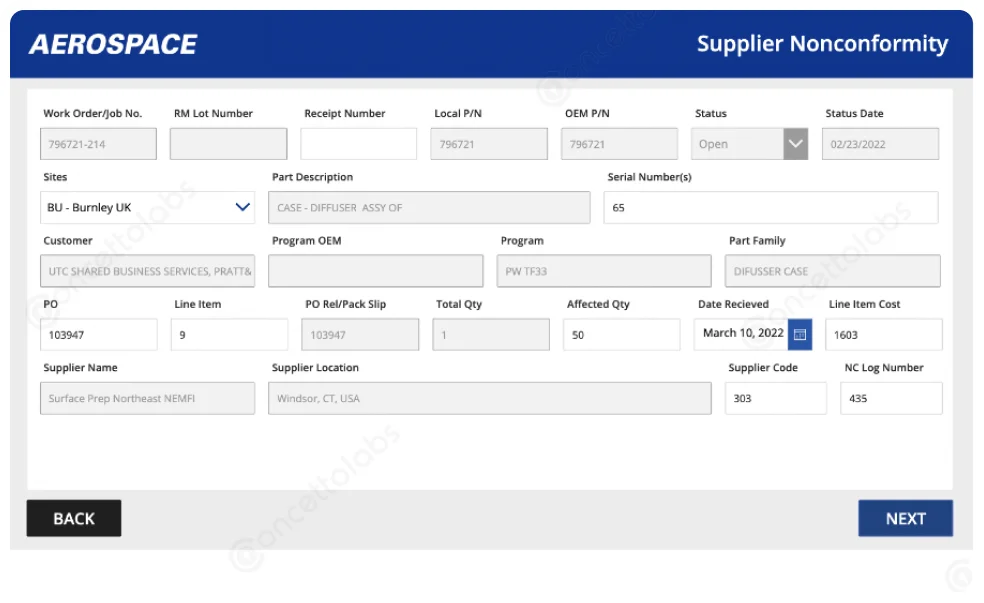
Task: Click the Affected Qty field
Action: [621, 335]
